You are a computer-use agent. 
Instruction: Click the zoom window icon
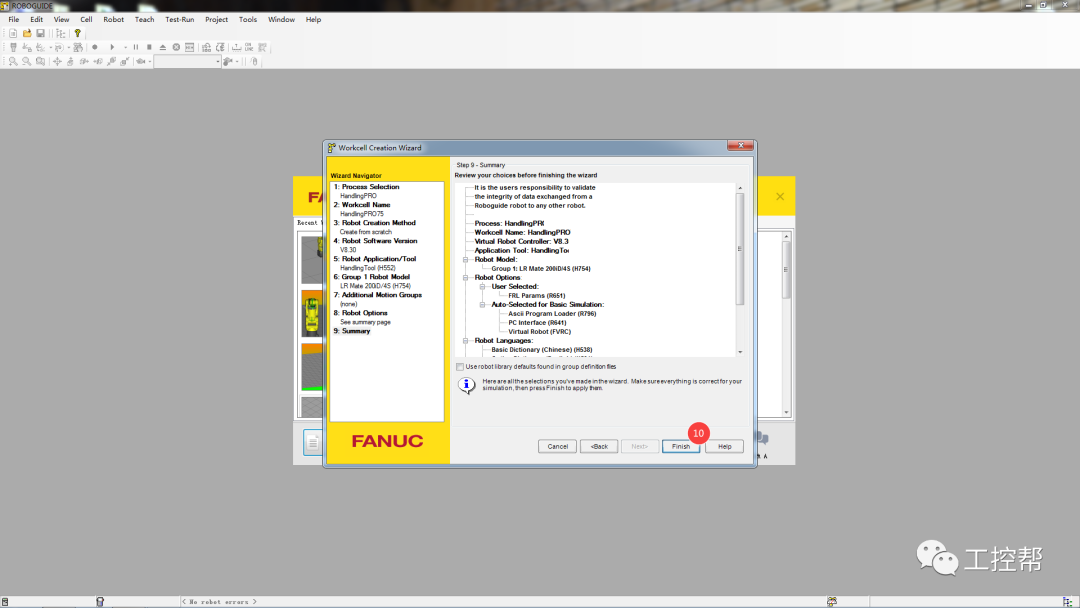tap(41, 61)
